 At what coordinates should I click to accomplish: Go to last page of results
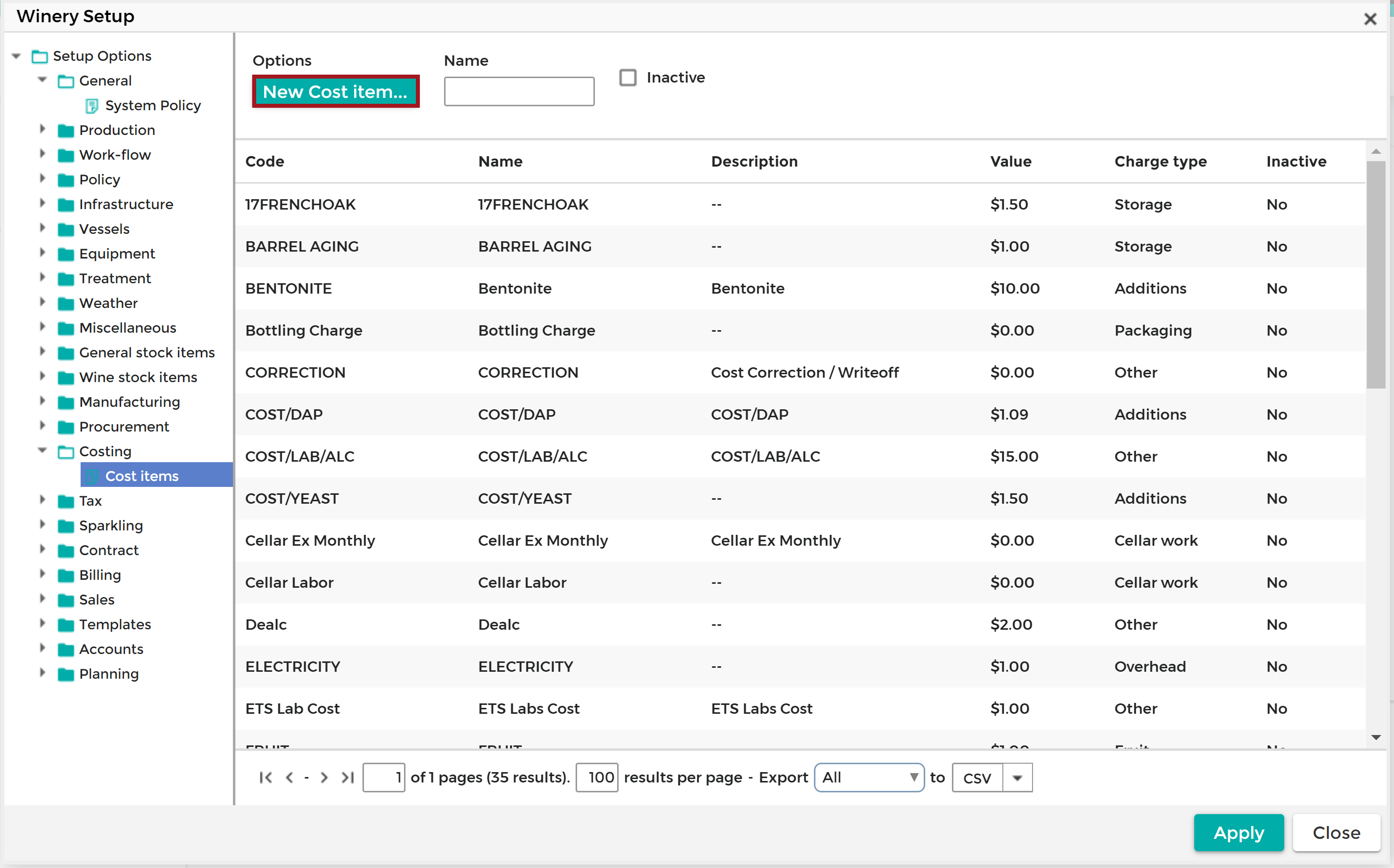(x=348, y=778)
